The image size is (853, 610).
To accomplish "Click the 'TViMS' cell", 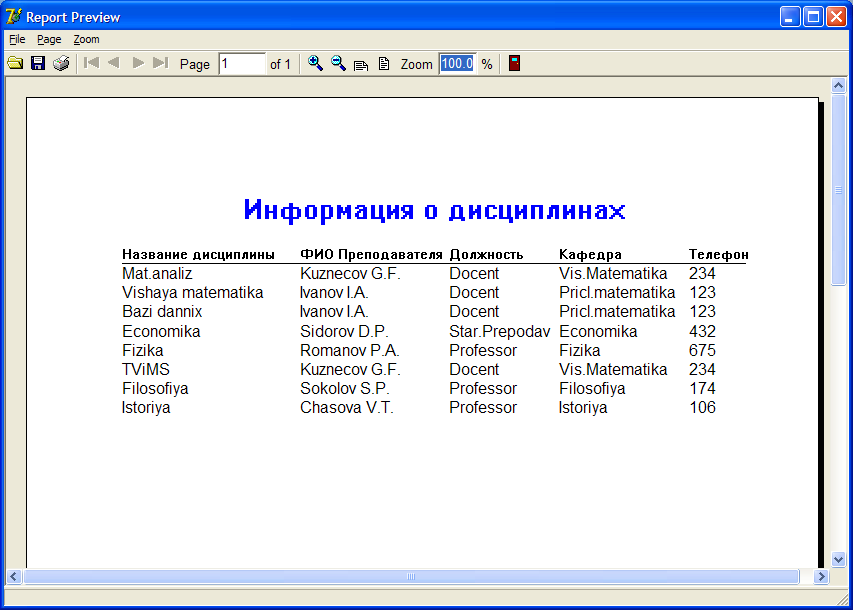I will 146,369.
